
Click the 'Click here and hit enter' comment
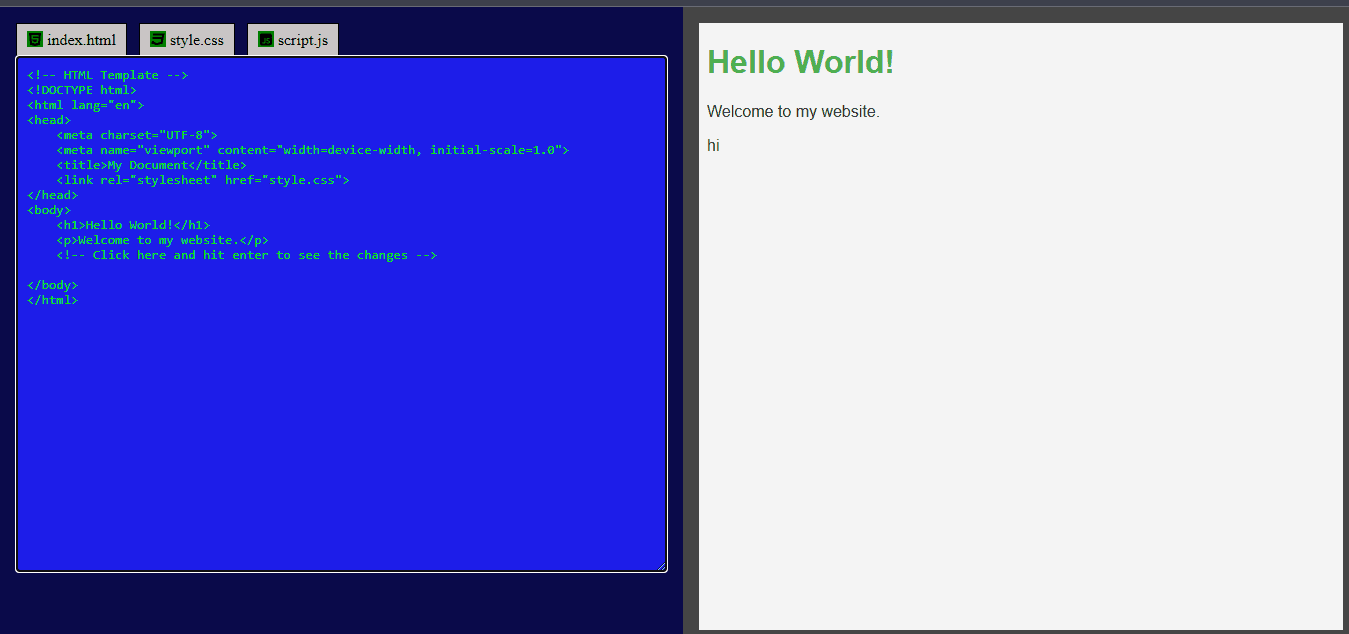click(x=247, y=255)
